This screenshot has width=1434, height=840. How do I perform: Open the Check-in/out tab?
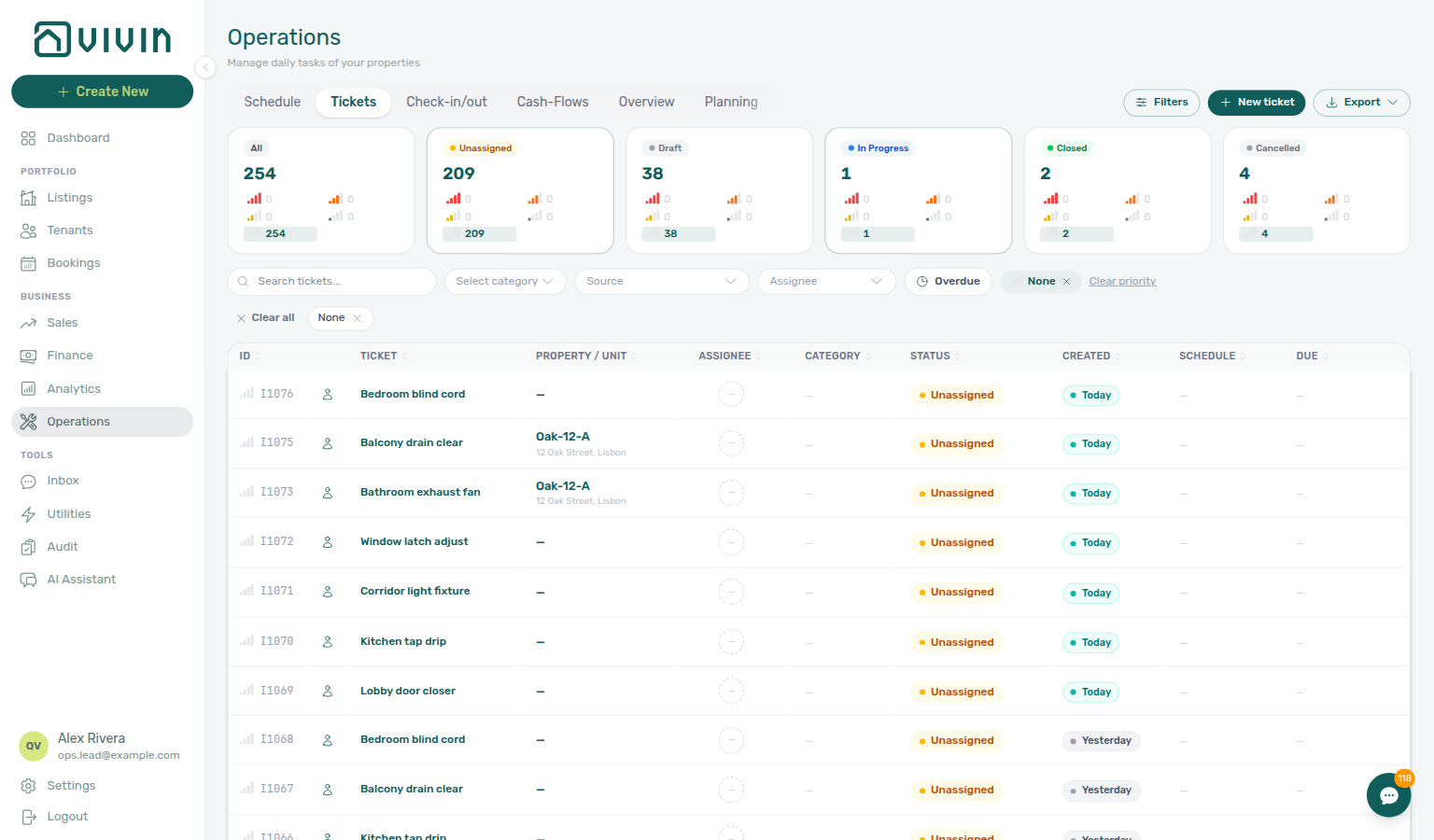click(446, 102)
